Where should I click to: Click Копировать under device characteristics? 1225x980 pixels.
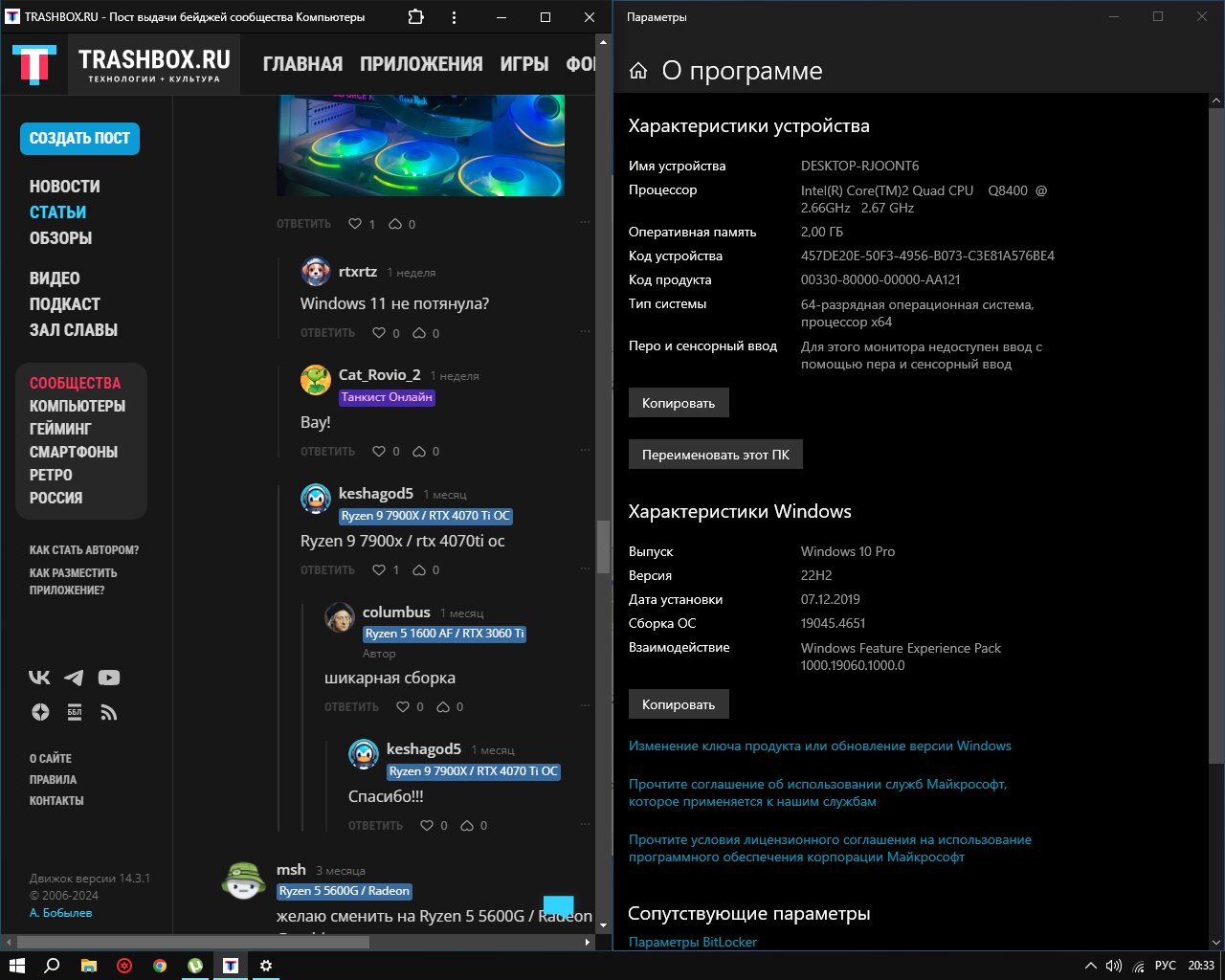tap(679, 403)
